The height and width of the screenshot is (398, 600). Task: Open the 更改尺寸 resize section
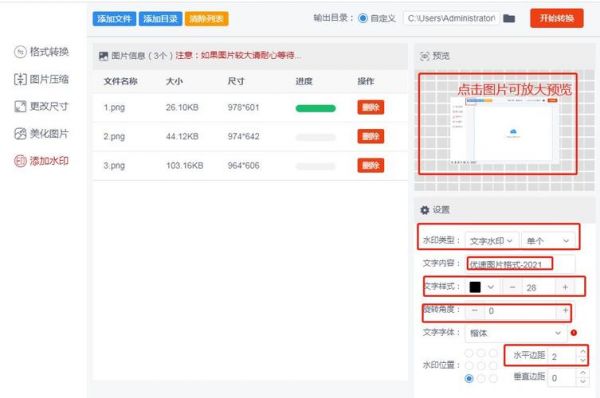(x=41, y=106)
